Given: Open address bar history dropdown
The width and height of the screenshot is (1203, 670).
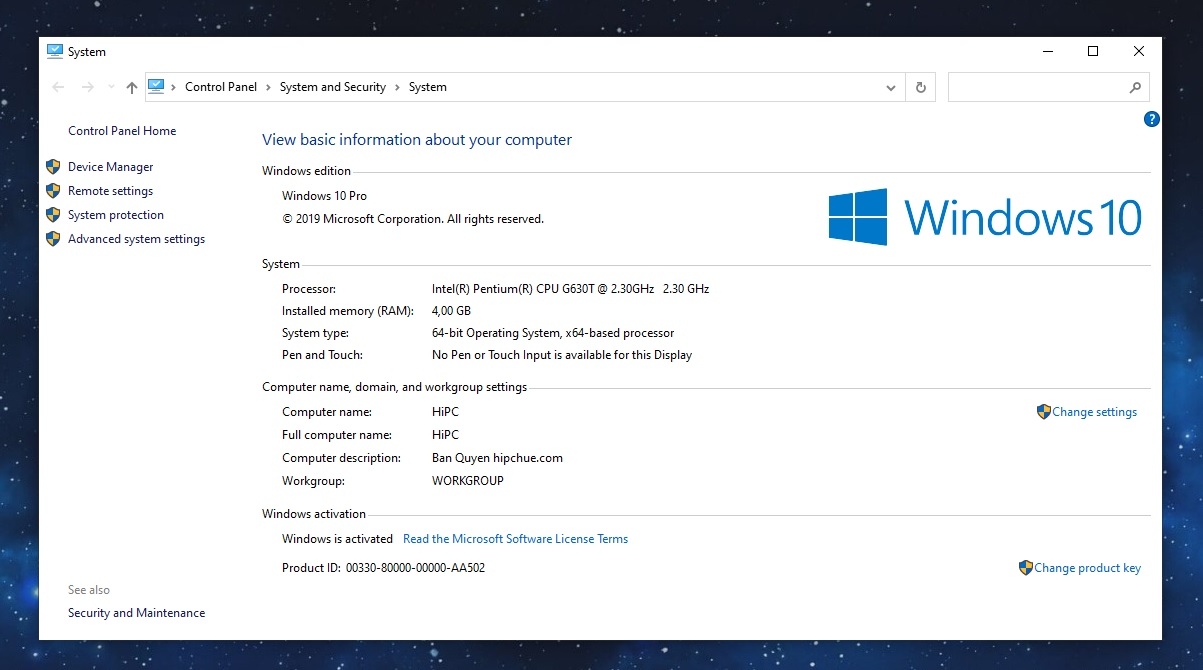Looking at the screenshot, I should pyautogui.click(x=891, y=87).
